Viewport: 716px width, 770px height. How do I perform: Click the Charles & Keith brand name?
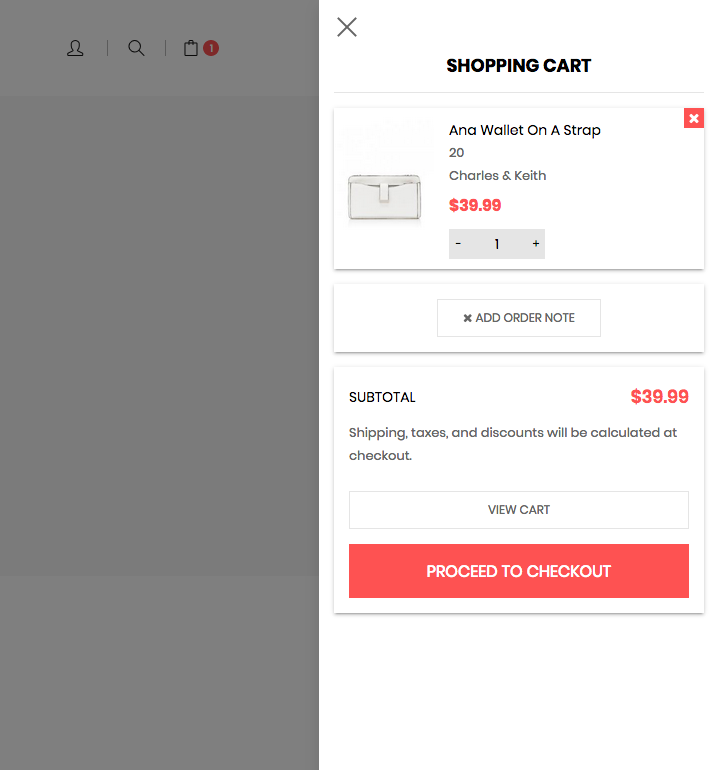(497, 176)
